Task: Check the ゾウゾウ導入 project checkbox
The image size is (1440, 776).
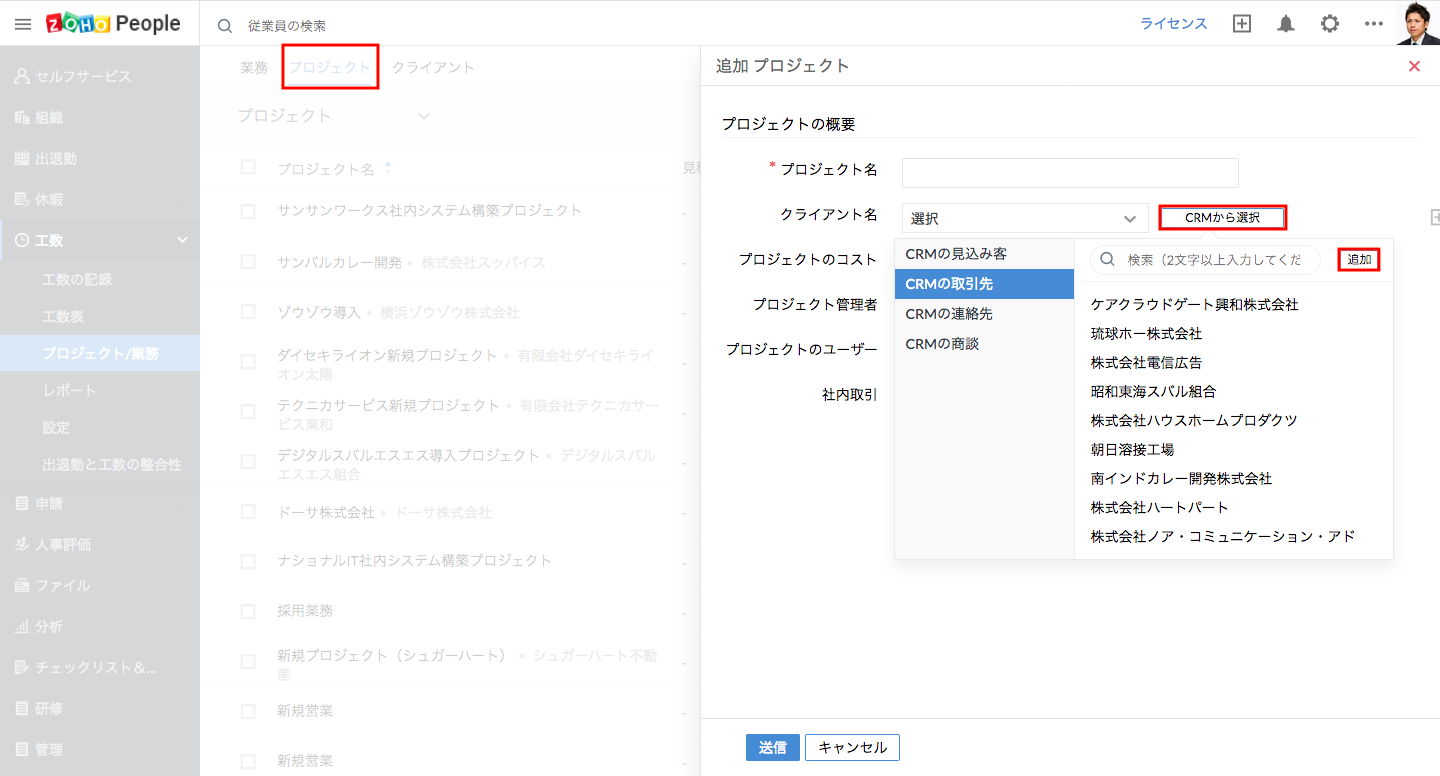Action: 248,312
